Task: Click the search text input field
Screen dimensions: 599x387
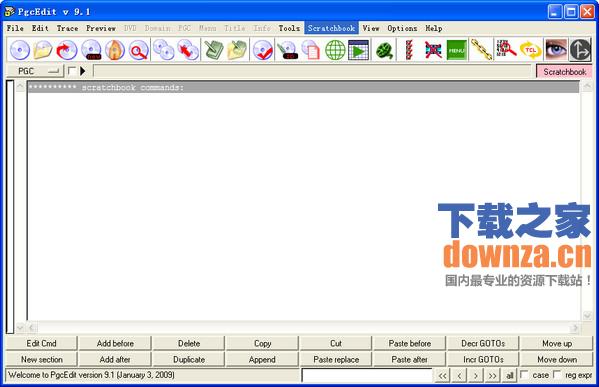Action: (367, 375)
